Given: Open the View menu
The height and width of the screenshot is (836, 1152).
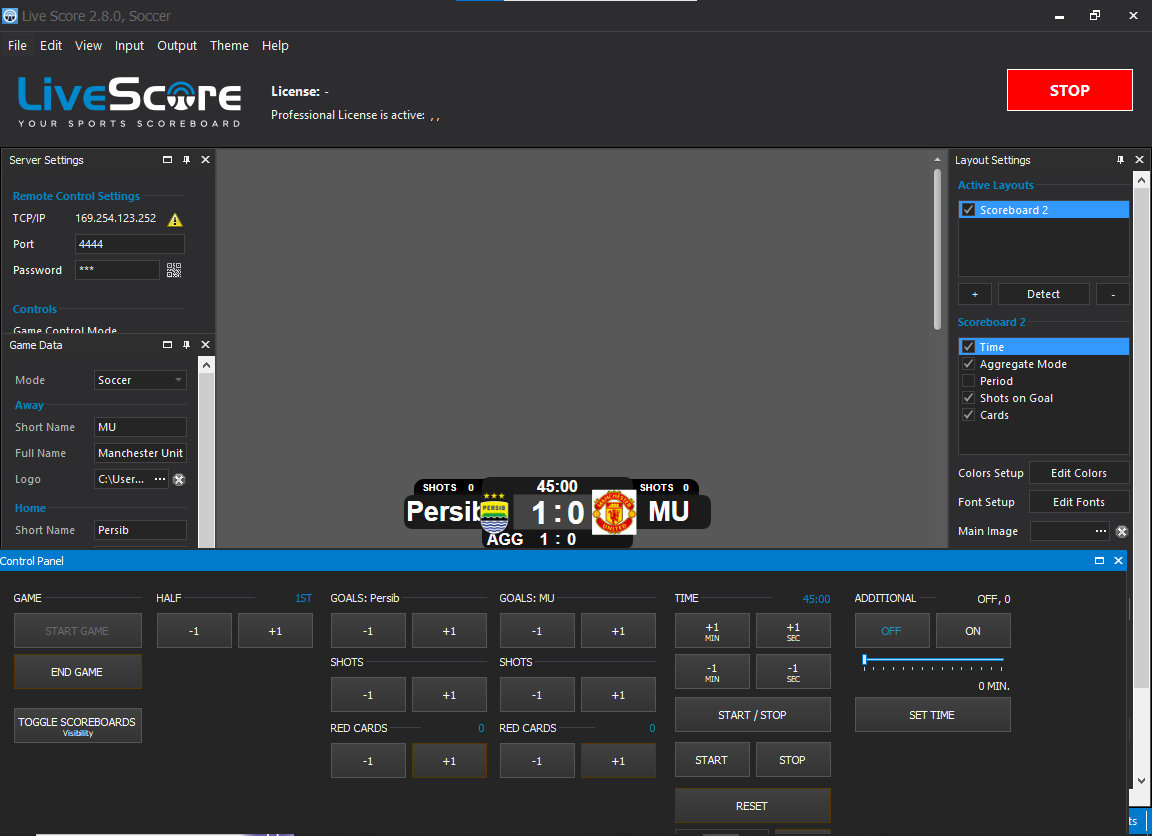Looking at the screenshot, I should coord(88,46).
